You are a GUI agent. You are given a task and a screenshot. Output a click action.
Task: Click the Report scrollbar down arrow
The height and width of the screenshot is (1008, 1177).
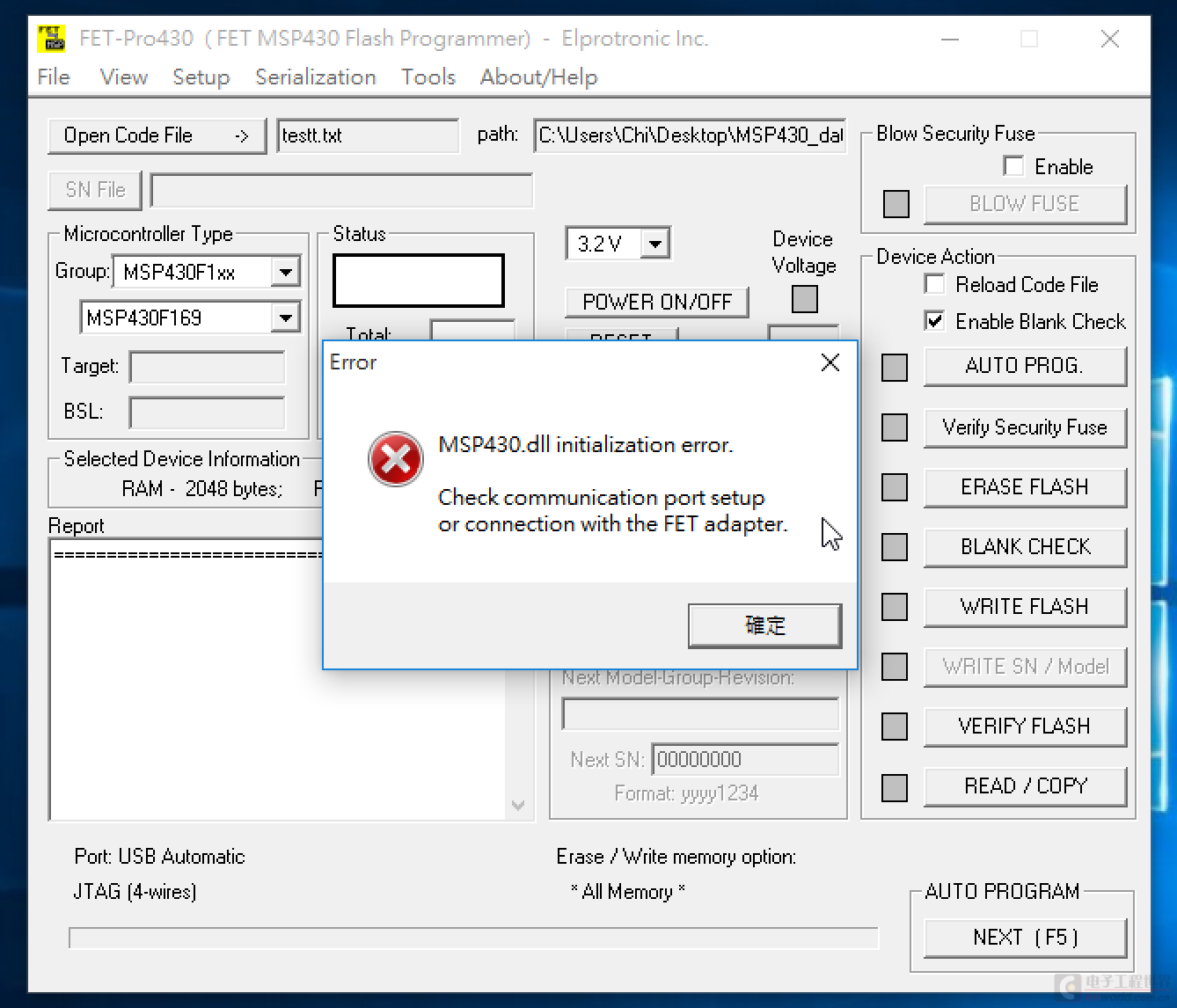pyautogui.click(x=518, y=806)
